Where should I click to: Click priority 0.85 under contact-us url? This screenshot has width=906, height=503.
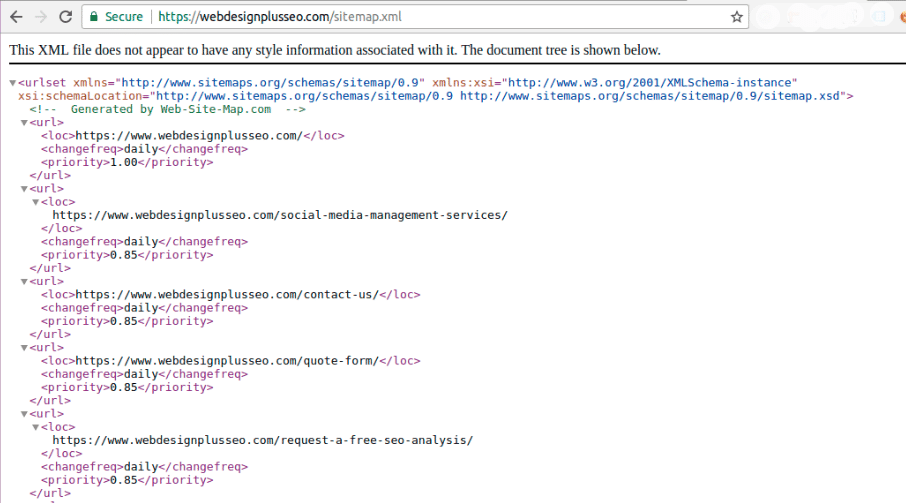pyautogui.click(x=127, y=321)
